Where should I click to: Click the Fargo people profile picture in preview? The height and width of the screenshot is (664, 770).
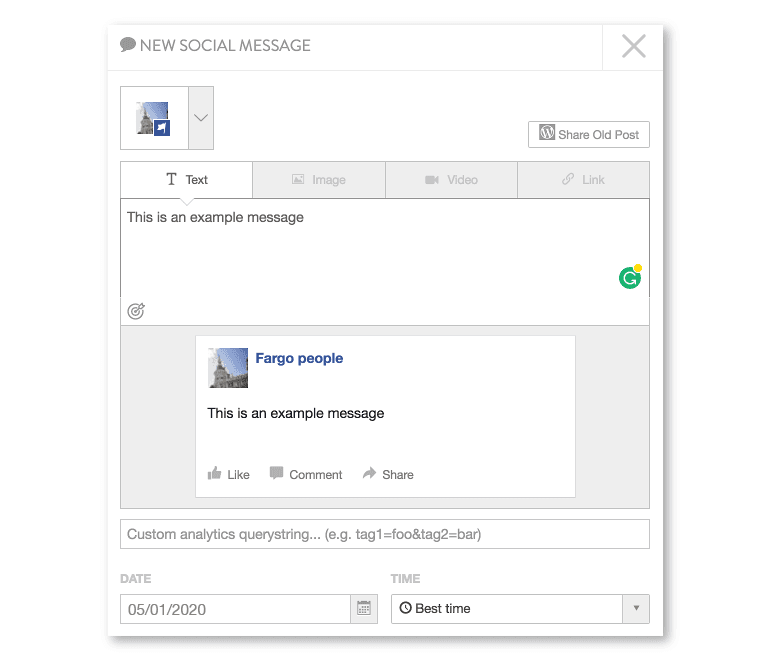point(228,368)
